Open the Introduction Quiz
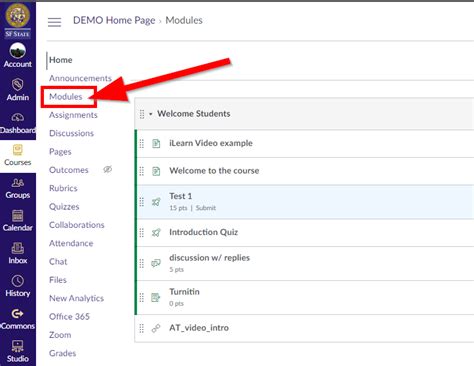Image resolution: width=474 pixels, height=366 pixels. (x=204, y=232)
